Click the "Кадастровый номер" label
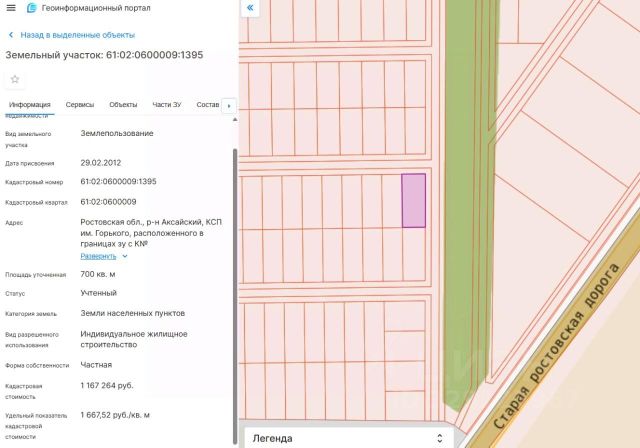640x448 pixels. tap(34, 182)
